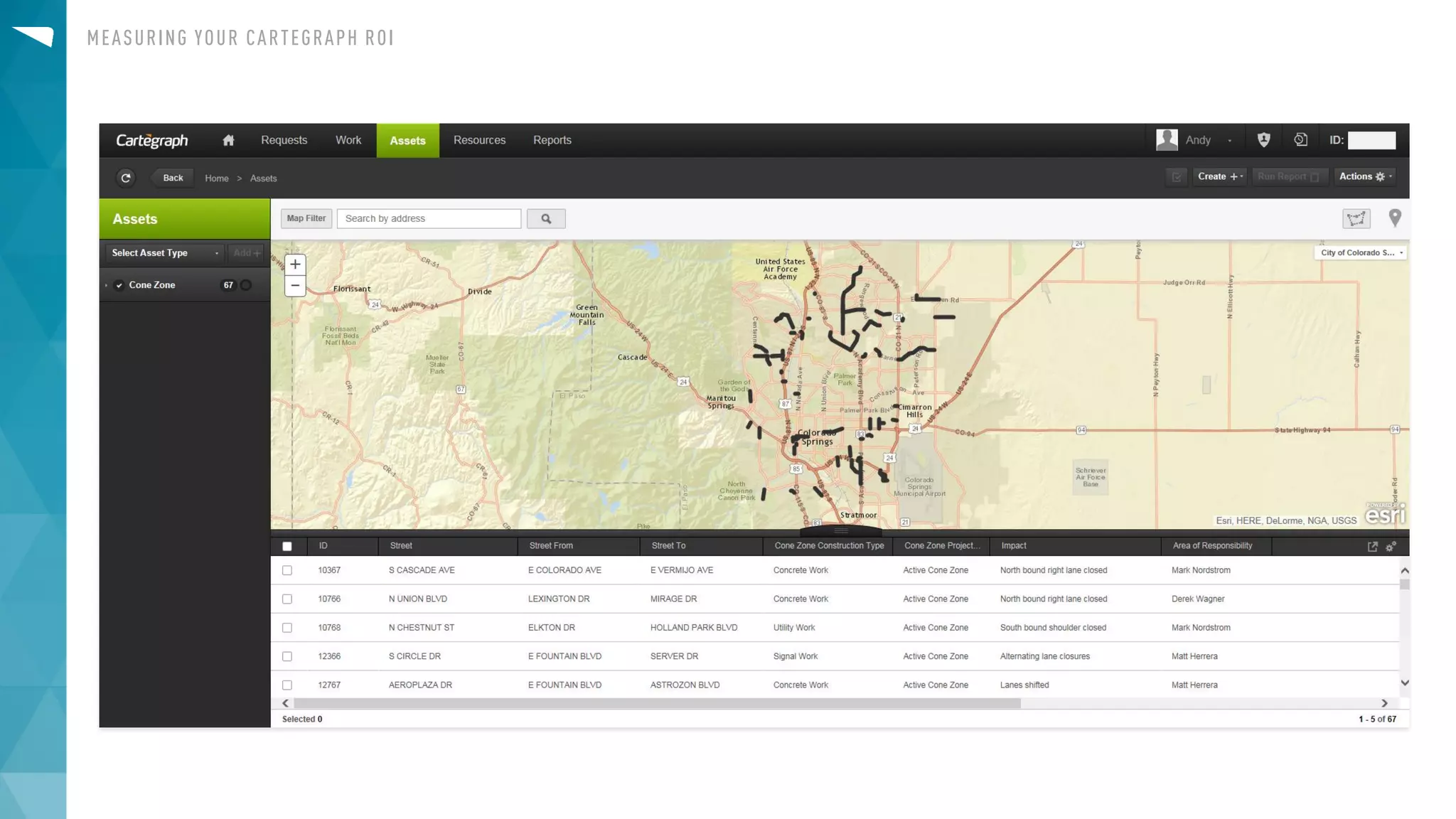This screenshot has width=1456, height=819.
Task: Select the polygon map selection tool
Action: tap(1356, 218)
